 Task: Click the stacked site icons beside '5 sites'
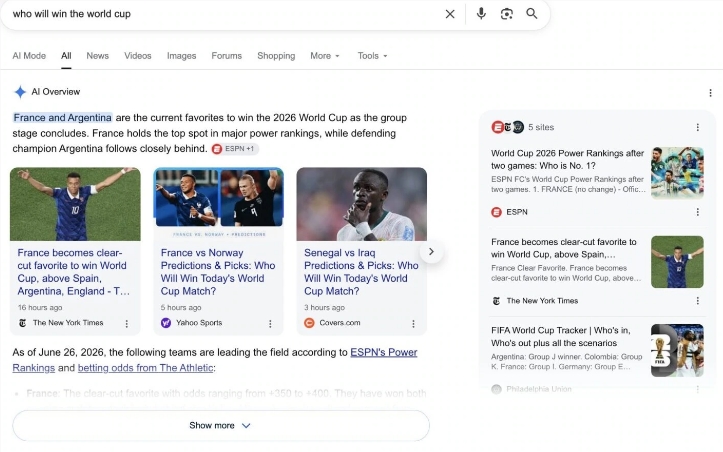coord(507,127)
